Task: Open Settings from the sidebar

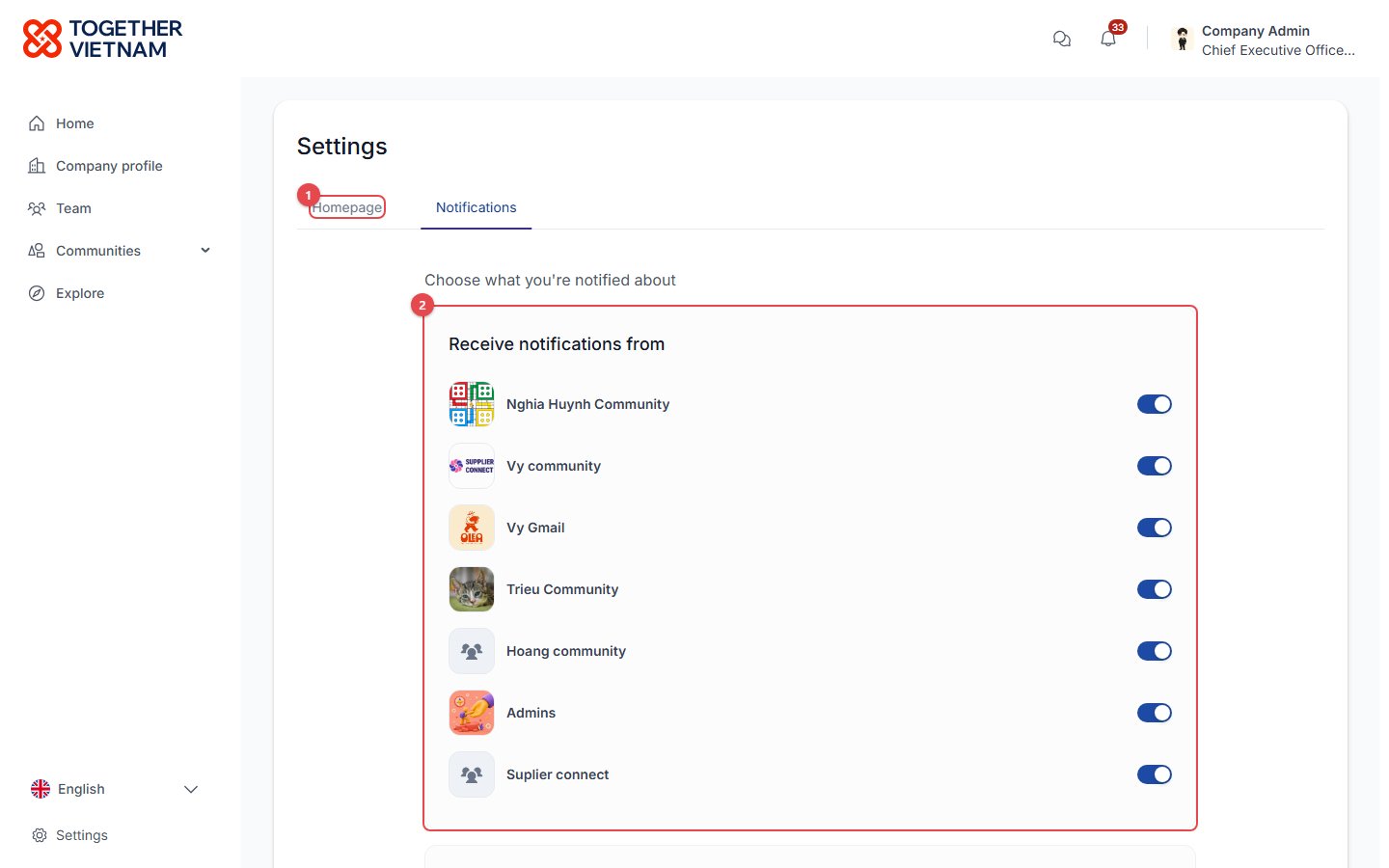Action: pos(82,835)
